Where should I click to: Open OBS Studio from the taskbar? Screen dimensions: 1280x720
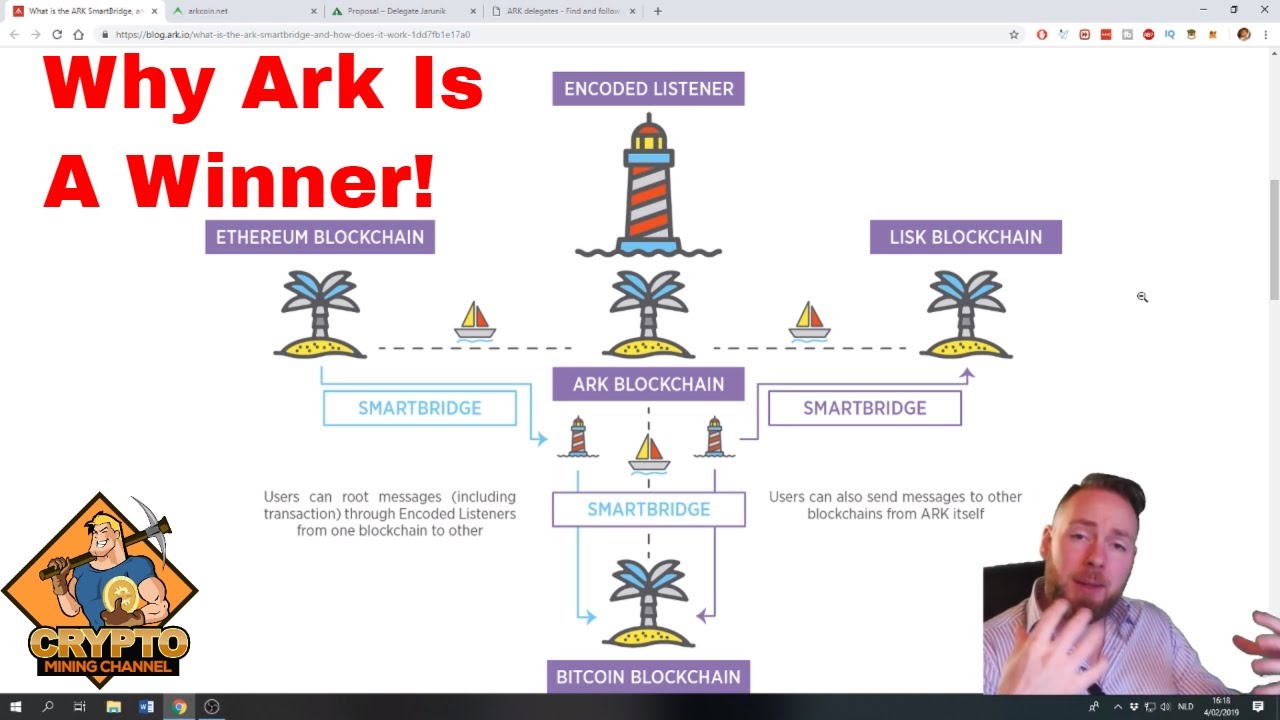pyautogui.click(x=212, y=706)
